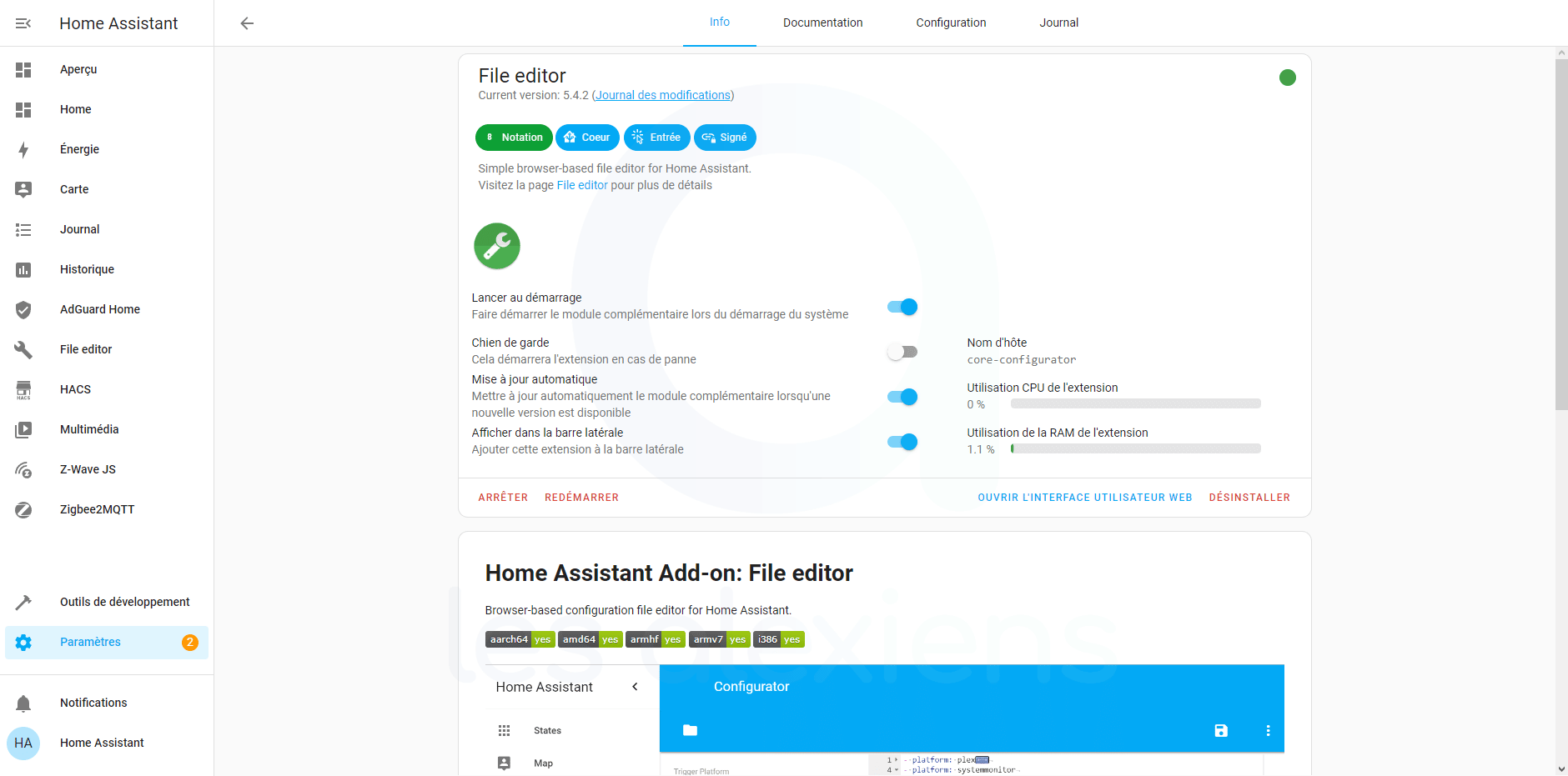Click Map item in embedded screenshot
The image size is (1568, 776).
coord(543,763)
